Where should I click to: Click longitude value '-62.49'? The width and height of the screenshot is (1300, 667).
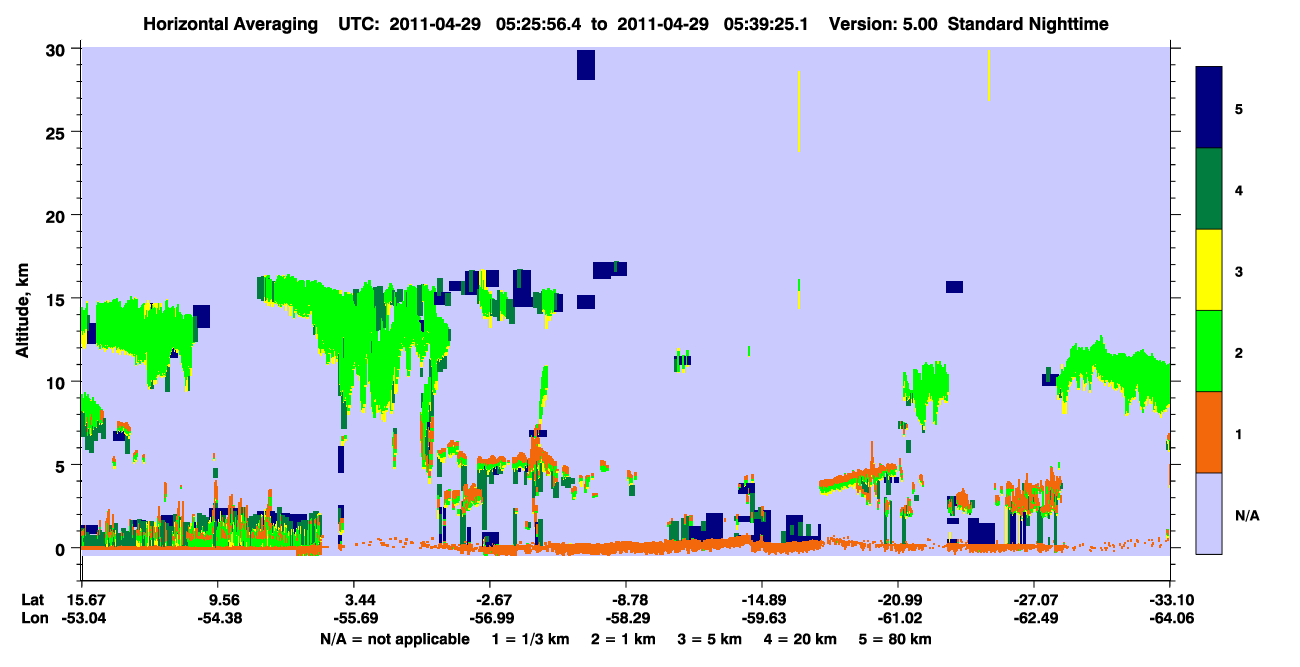pos(1034,618)
